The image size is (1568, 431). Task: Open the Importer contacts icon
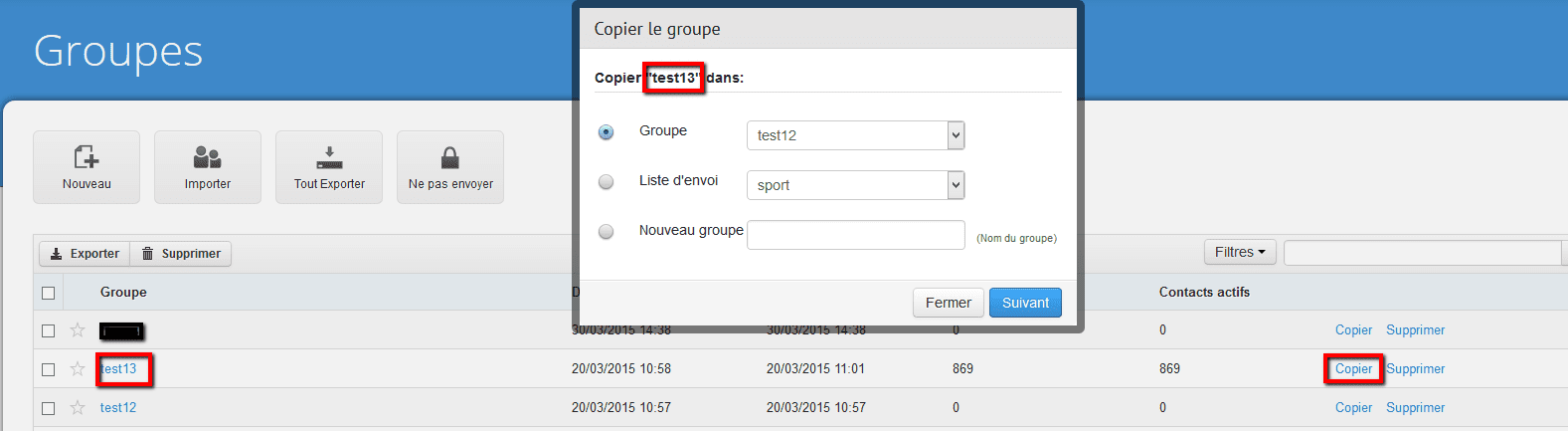click(x=207, y=157)
